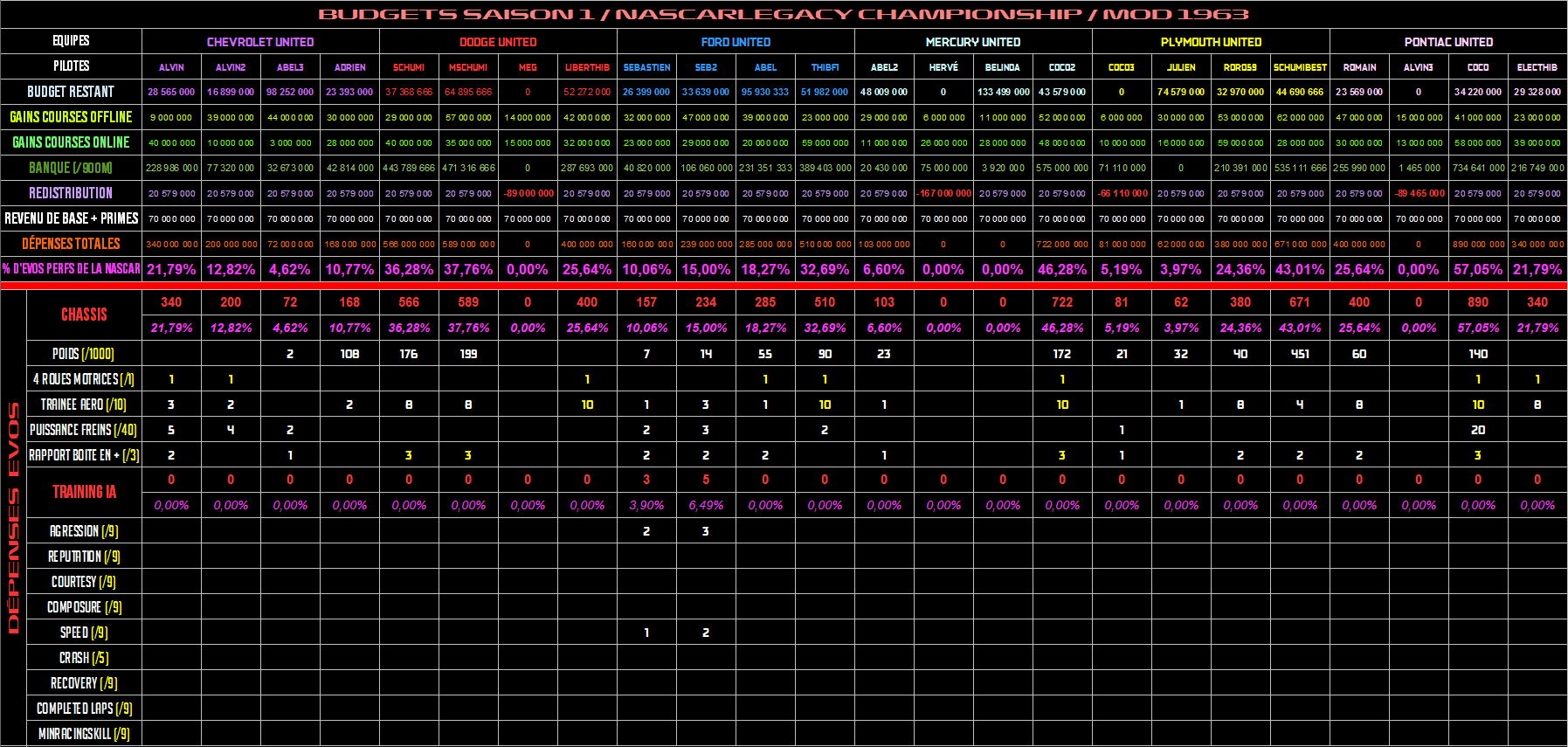
Task: Select the Redistribution row label
Action: click(71, 193)
